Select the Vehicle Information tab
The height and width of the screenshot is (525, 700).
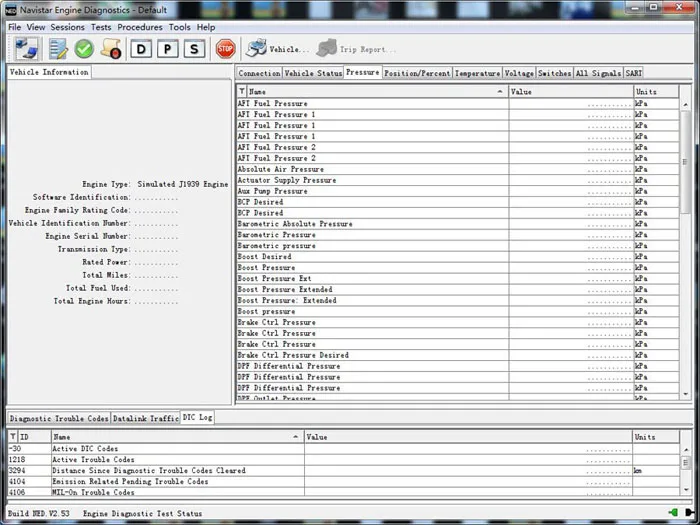pos(49,72)
